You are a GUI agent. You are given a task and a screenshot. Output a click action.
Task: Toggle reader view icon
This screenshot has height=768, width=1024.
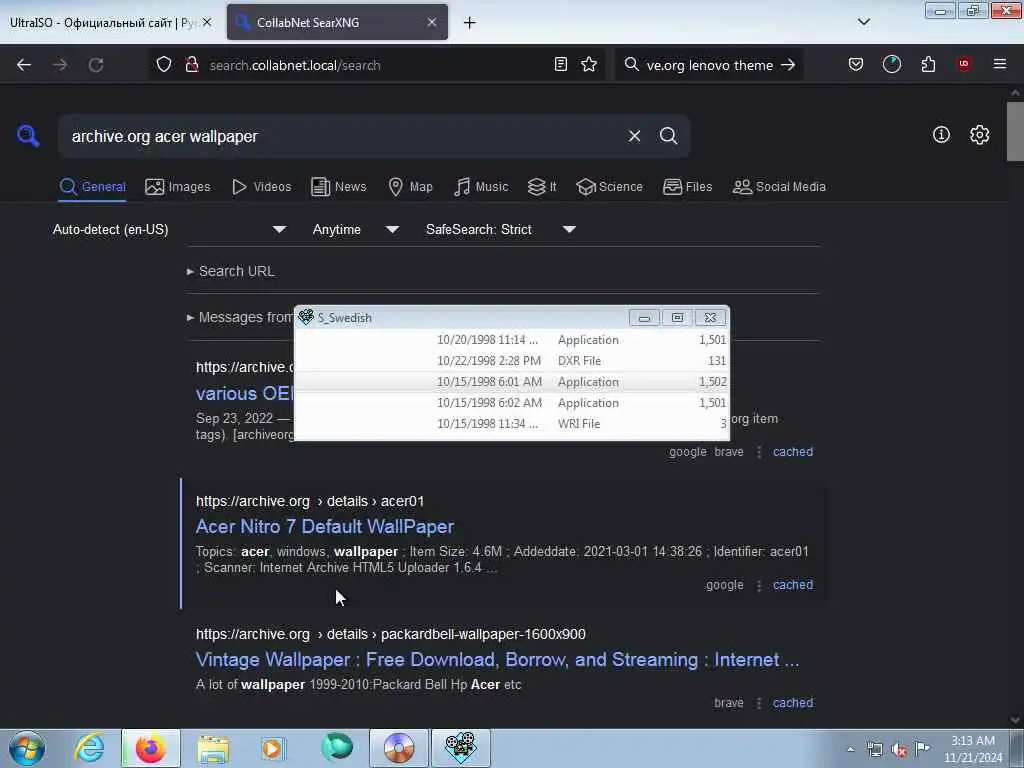click(x=560, y=64)
